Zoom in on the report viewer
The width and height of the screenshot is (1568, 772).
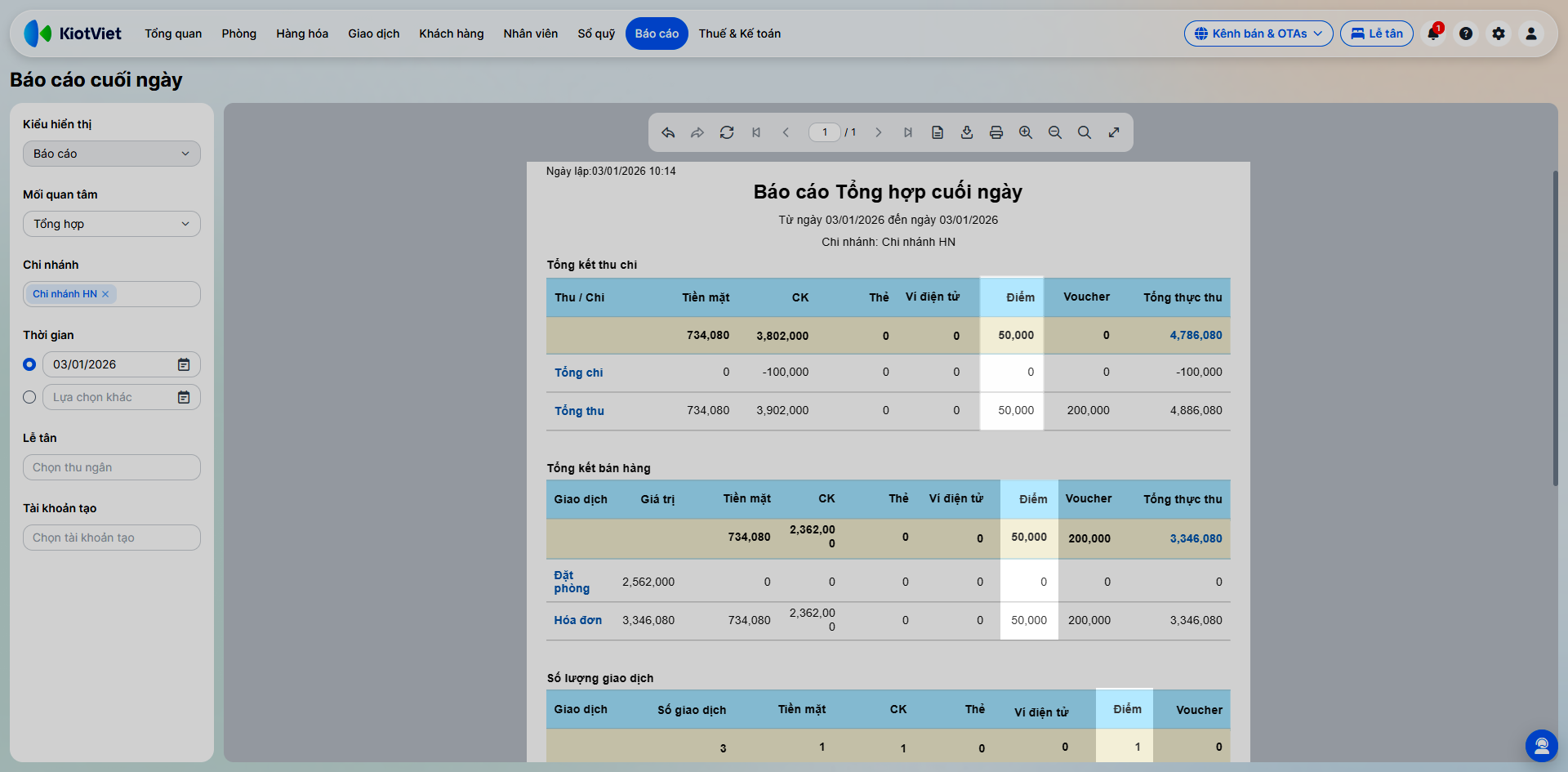click(1026, 132)
